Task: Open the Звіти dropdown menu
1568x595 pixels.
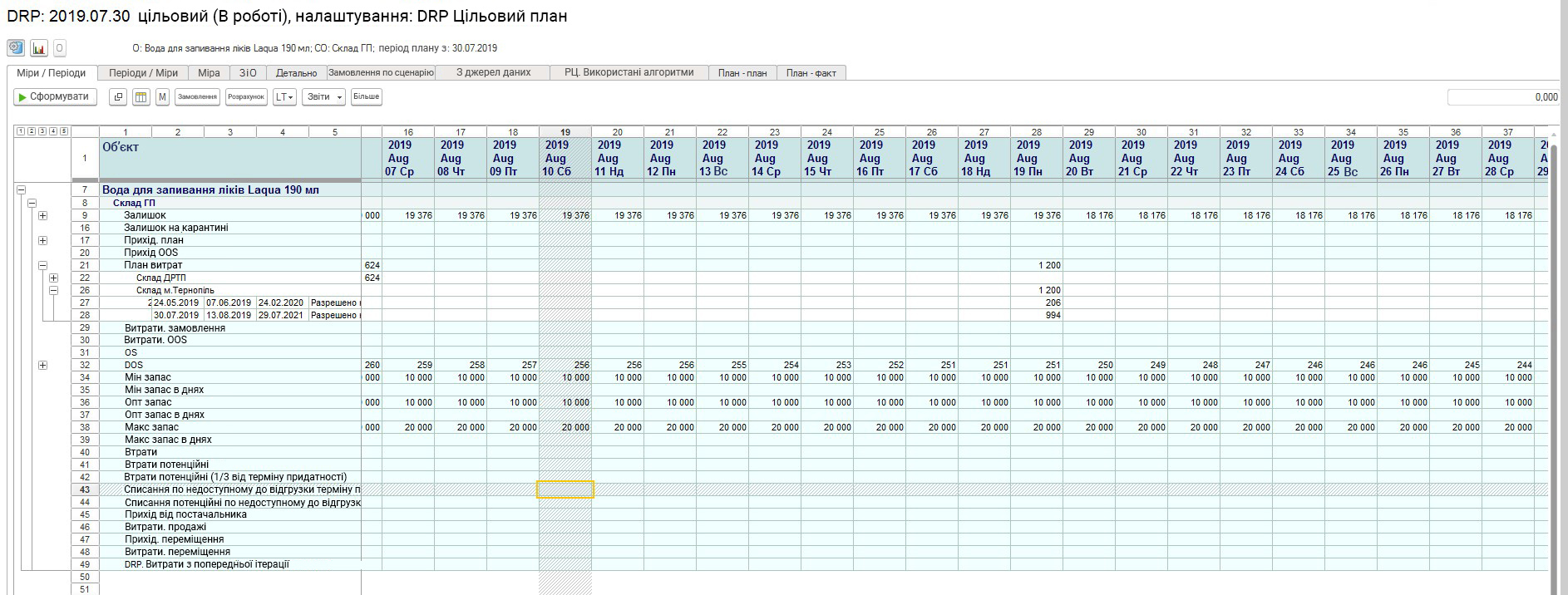Action: click(323, 97)
